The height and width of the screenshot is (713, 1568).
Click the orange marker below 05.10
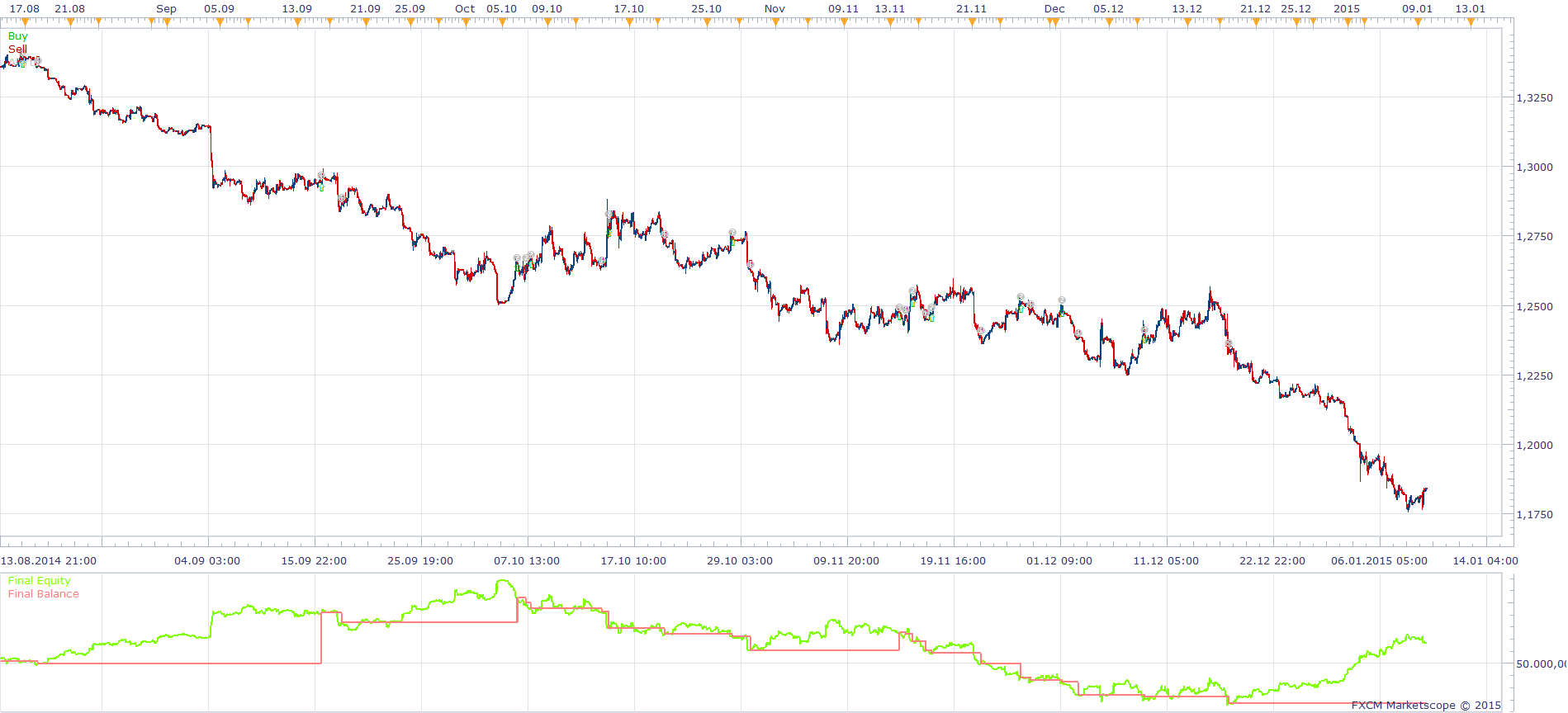pyautogui.click(x=502, y=22)
